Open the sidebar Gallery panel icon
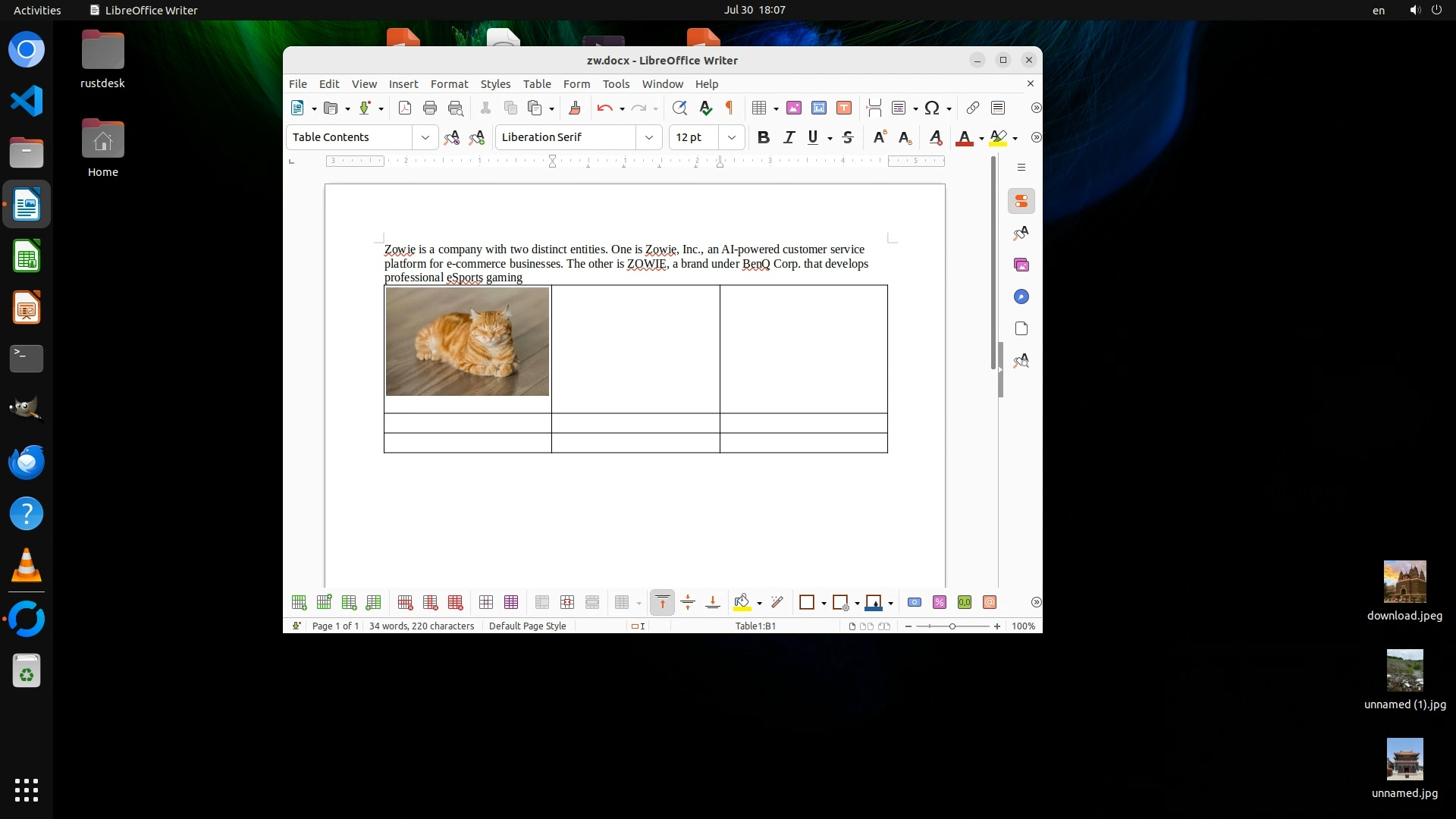 [x=1021, y=265]
